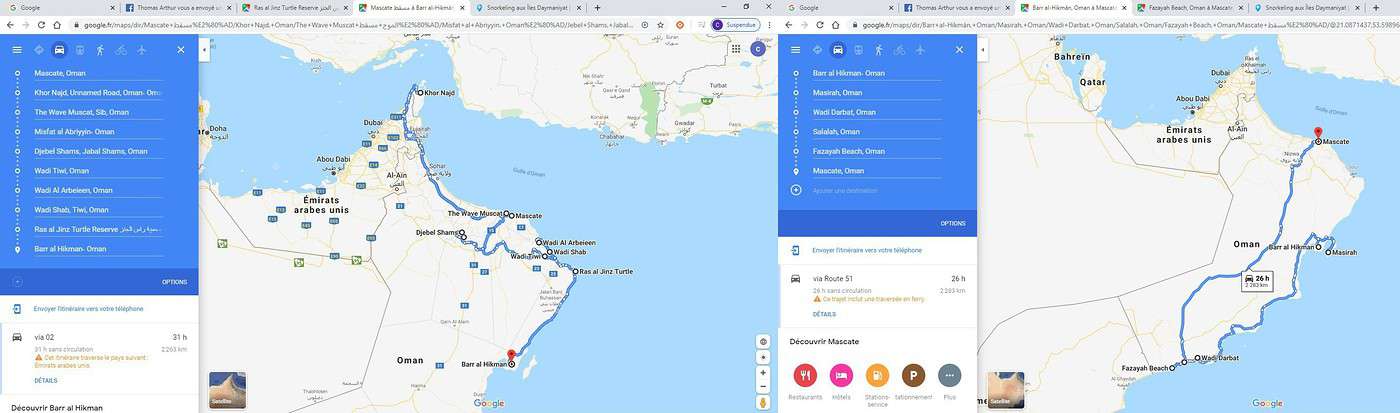Image resolution: width=1400 pixels, height=413 pixels.
Task: Choose transit mode in left Maps window
Action: point(80,49)
